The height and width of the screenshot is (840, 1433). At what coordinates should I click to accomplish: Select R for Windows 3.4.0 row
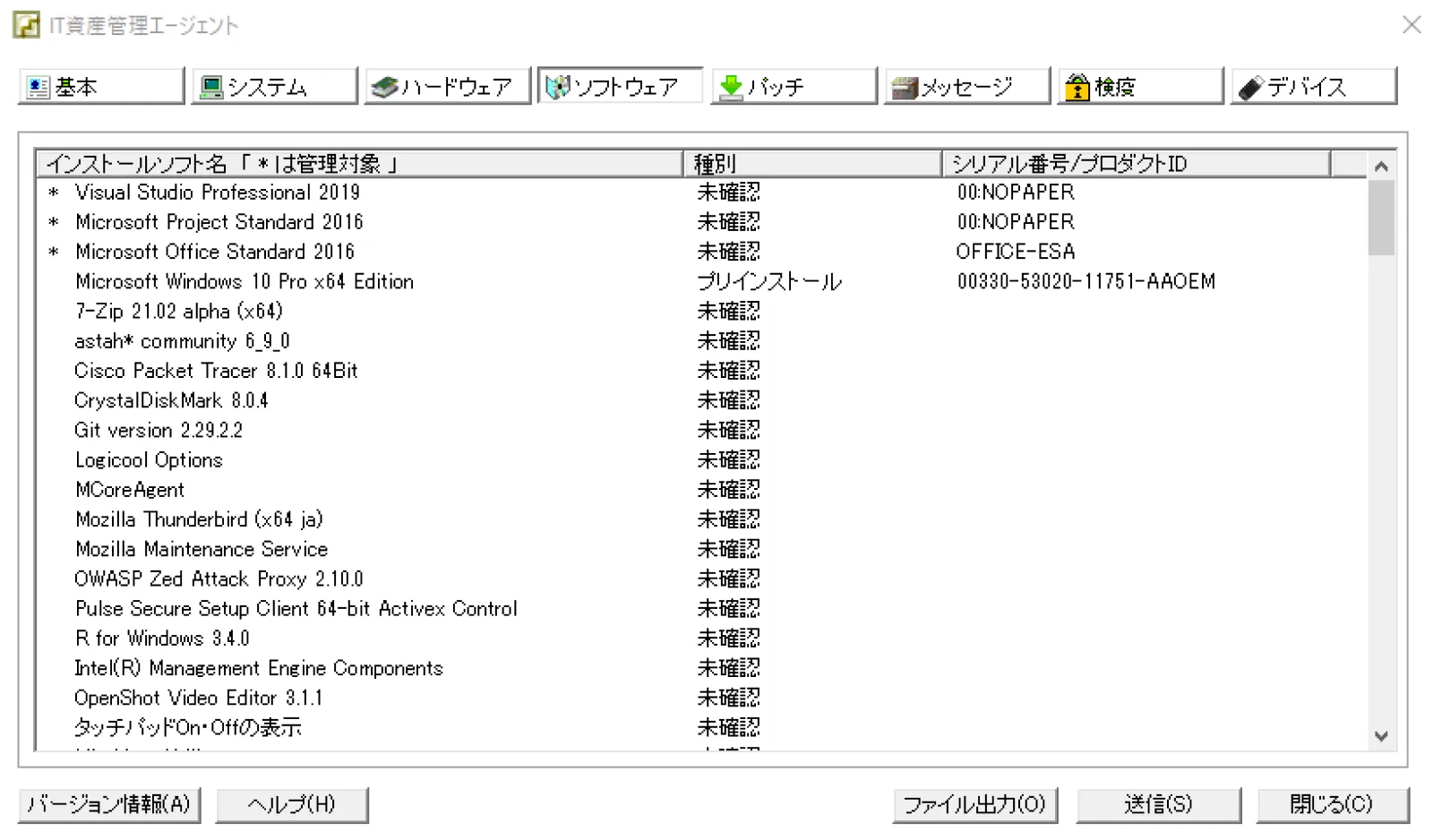click(x=702, y=639)
